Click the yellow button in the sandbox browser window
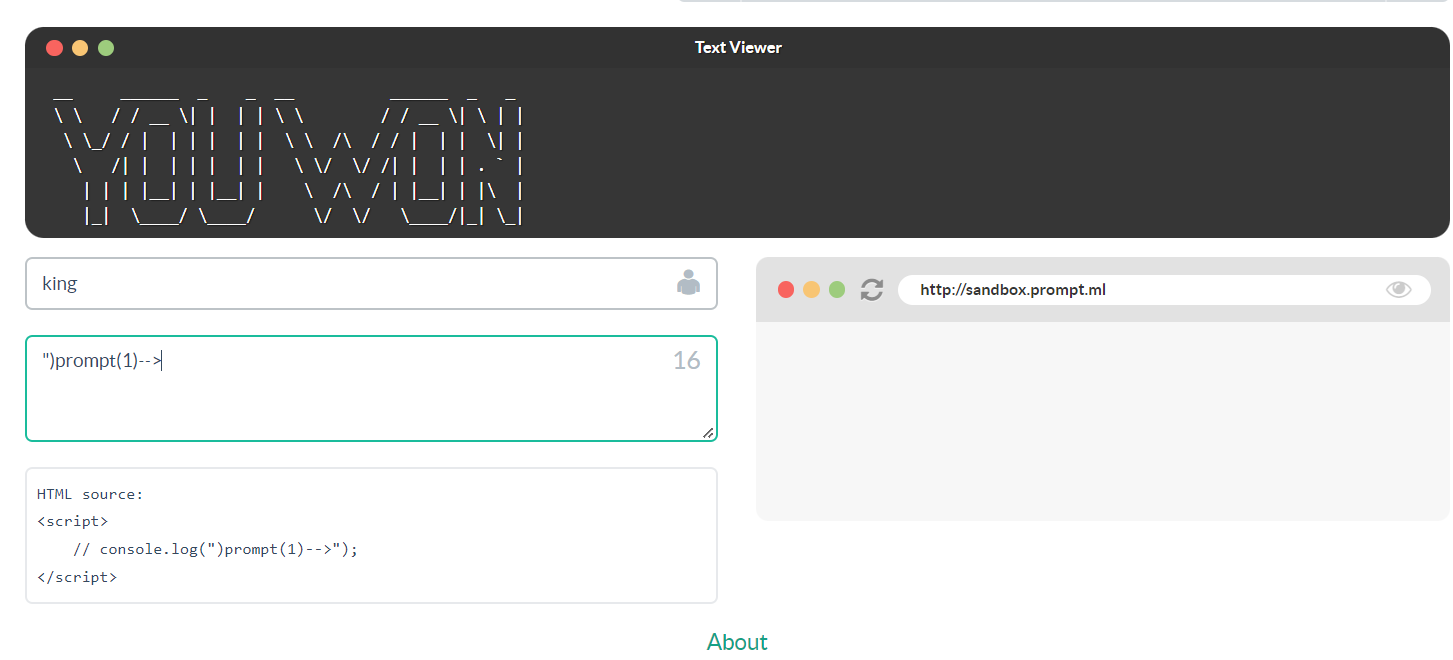Image resolution: width=1453 pixels, height=660 pixels. coord(812,290)
